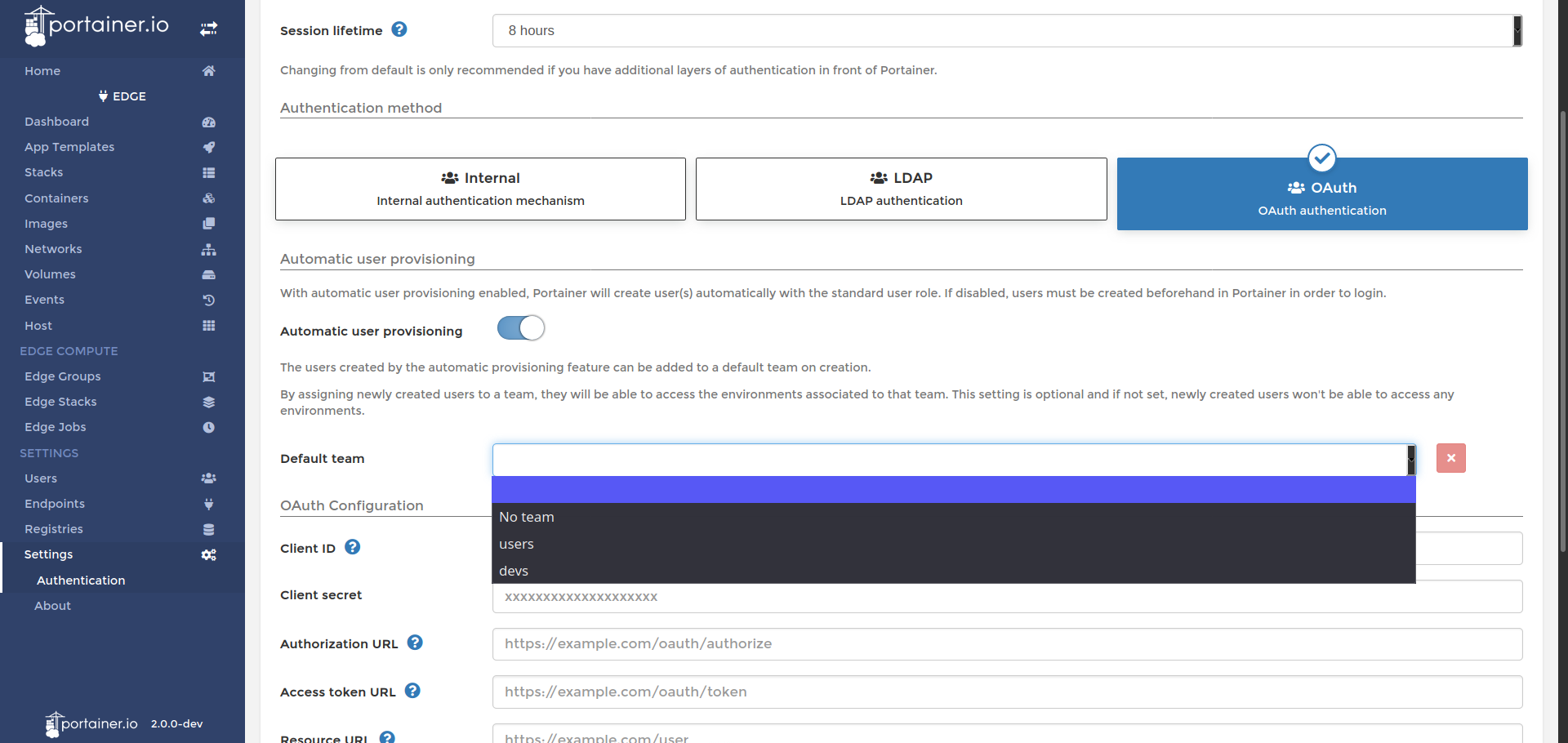Open the Session lifetime dropdown
Image resolution: width=1568 pixels, height=743 pixels.
(1004, 30)
